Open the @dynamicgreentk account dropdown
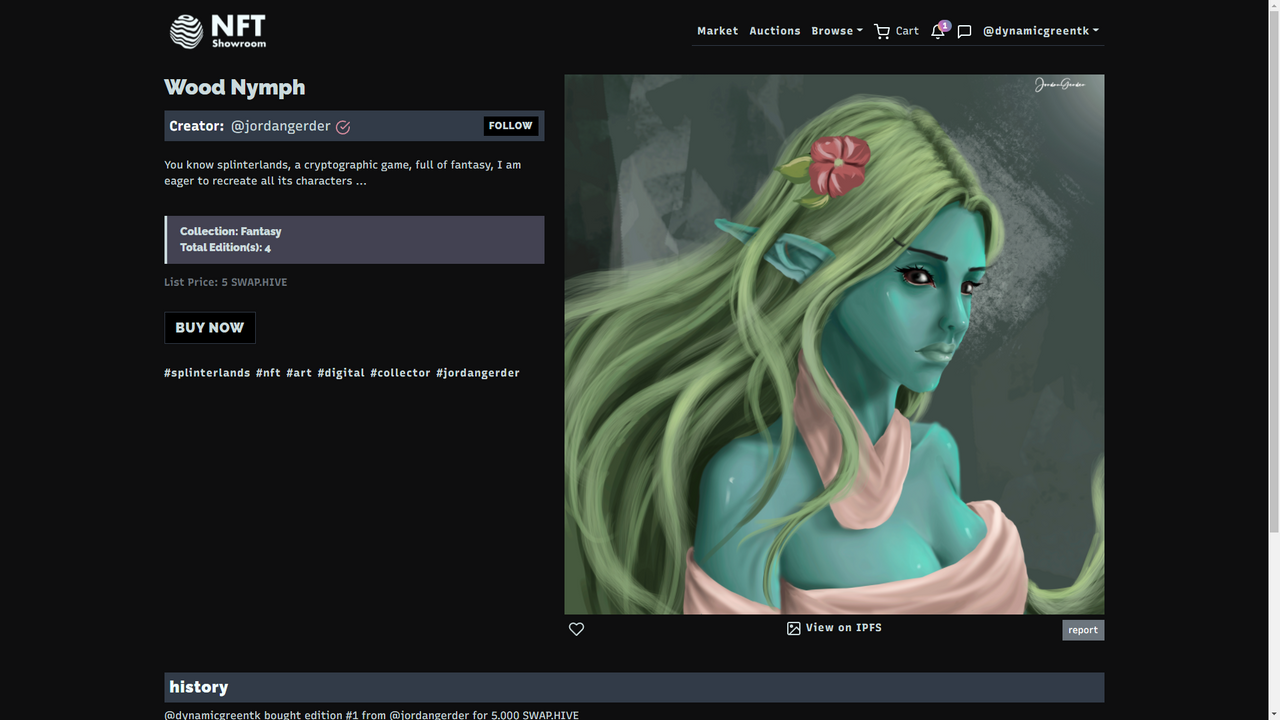Viewport: 1280px width, 720px height. [1041, 31]
